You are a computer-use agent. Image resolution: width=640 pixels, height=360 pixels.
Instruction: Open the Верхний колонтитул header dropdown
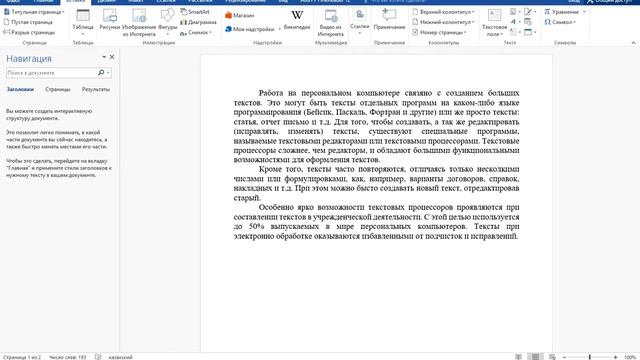coord(443,12)
